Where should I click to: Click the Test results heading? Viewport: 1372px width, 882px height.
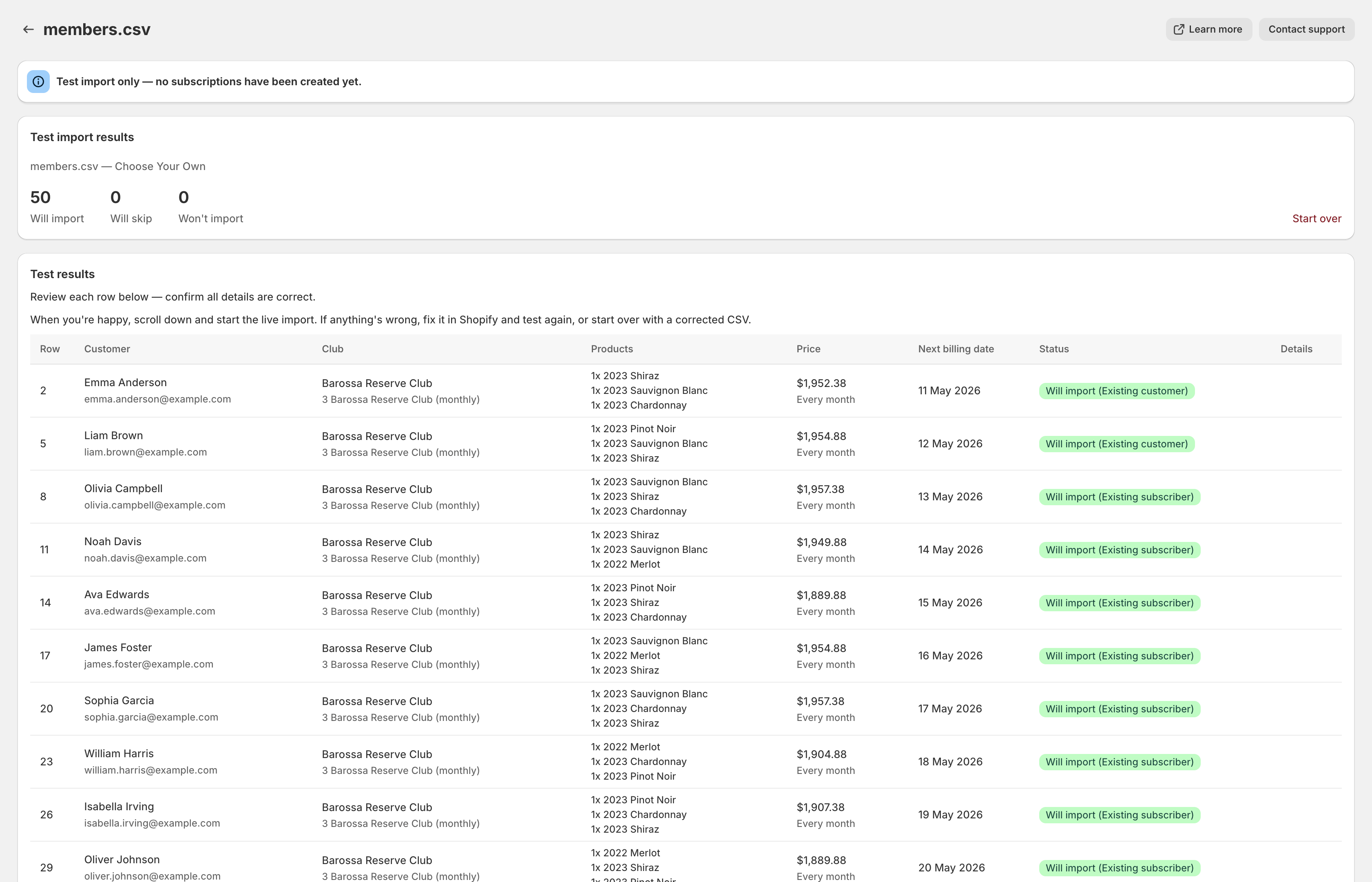click(62, 274)
